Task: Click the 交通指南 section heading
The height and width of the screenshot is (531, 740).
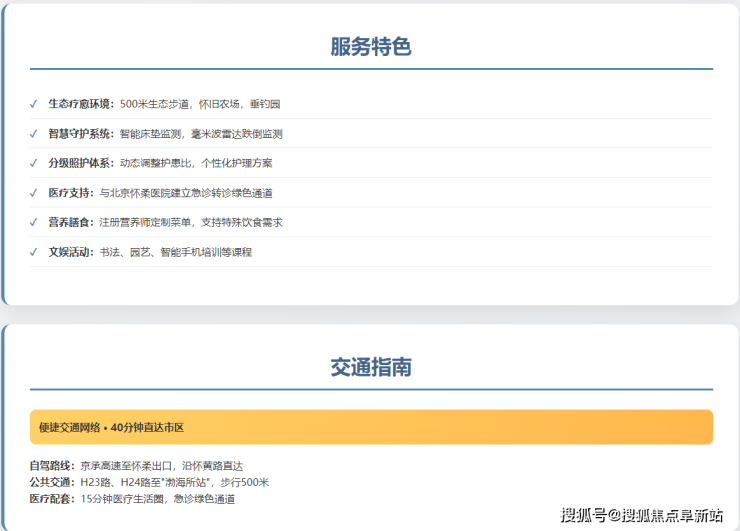Action: [x=371, y=367]
